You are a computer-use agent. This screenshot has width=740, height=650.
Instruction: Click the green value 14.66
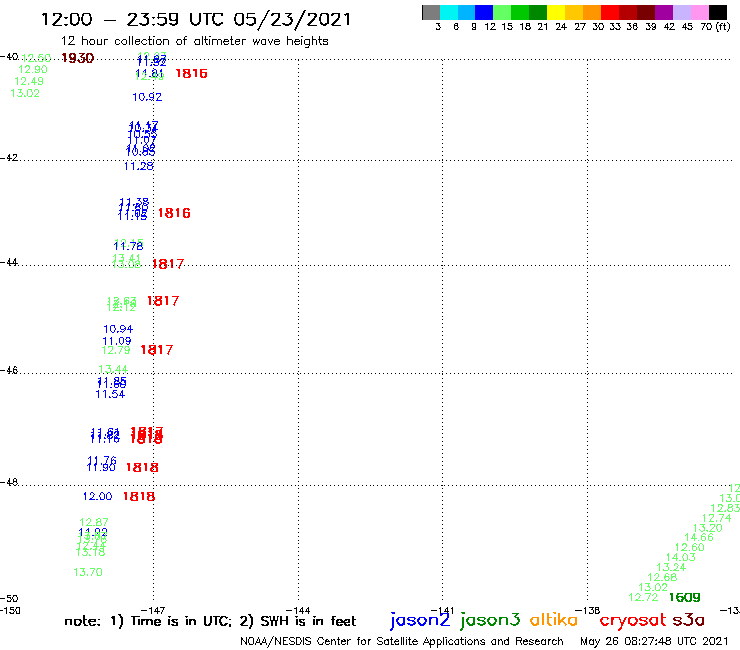pyautogui.click(x=699, y=537)
